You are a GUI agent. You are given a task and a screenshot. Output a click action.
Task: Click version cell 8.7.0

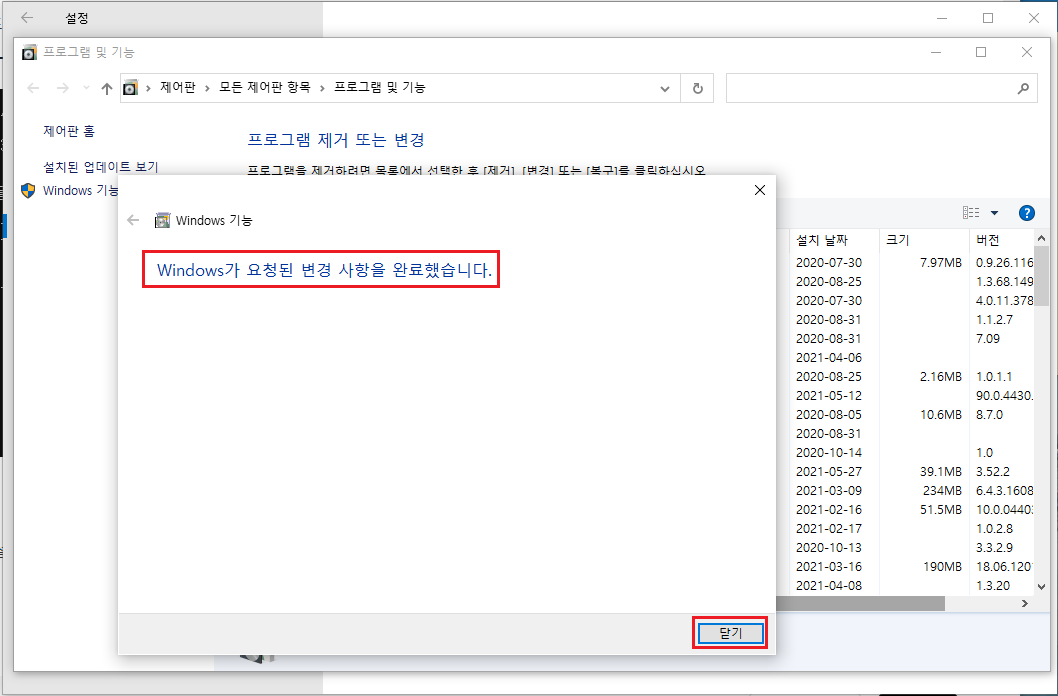pyautogui.click(x=989, y=415)
